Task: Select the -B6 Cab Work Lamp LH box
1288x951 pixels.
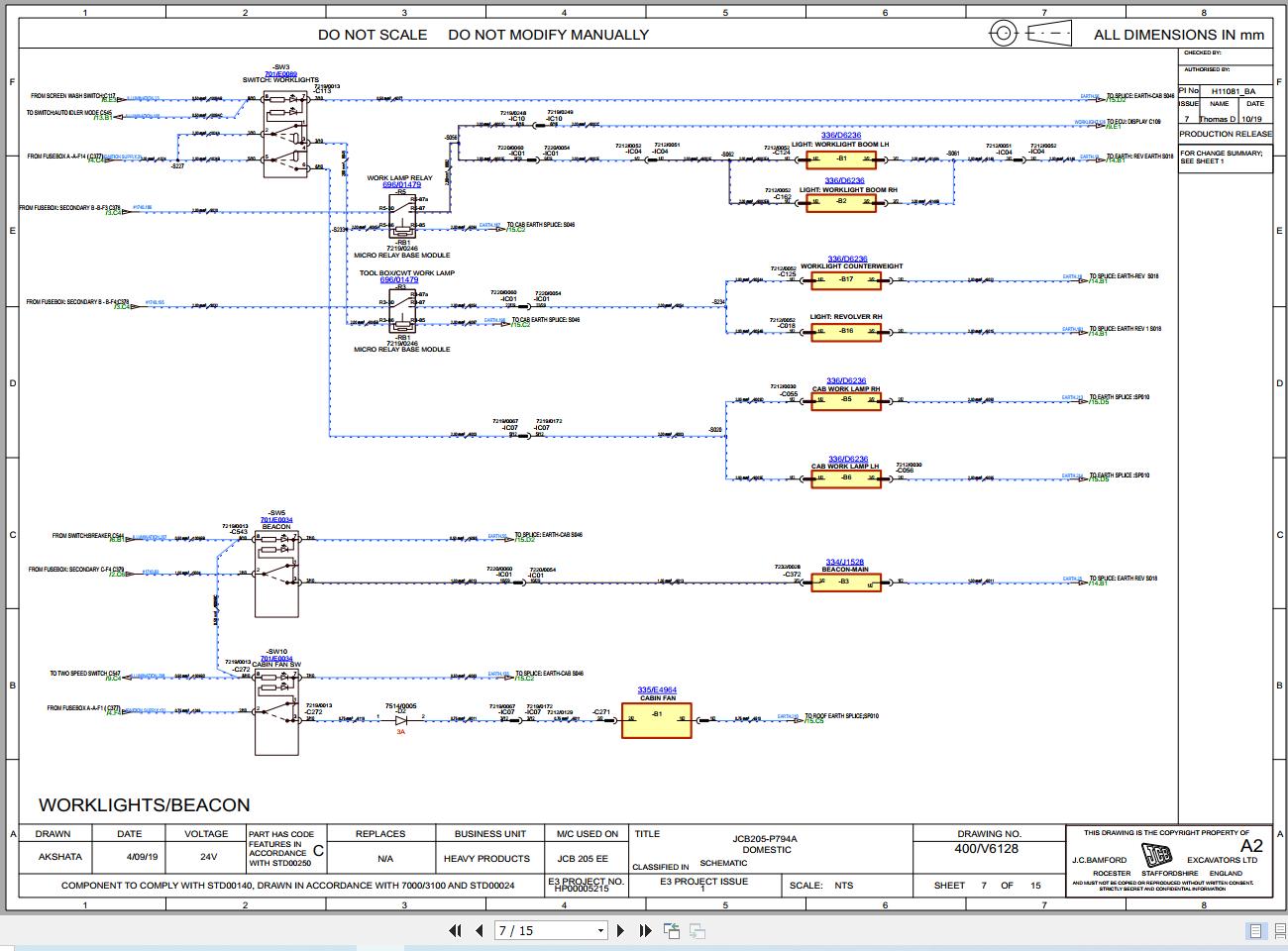Action: (x=845, y=477)
